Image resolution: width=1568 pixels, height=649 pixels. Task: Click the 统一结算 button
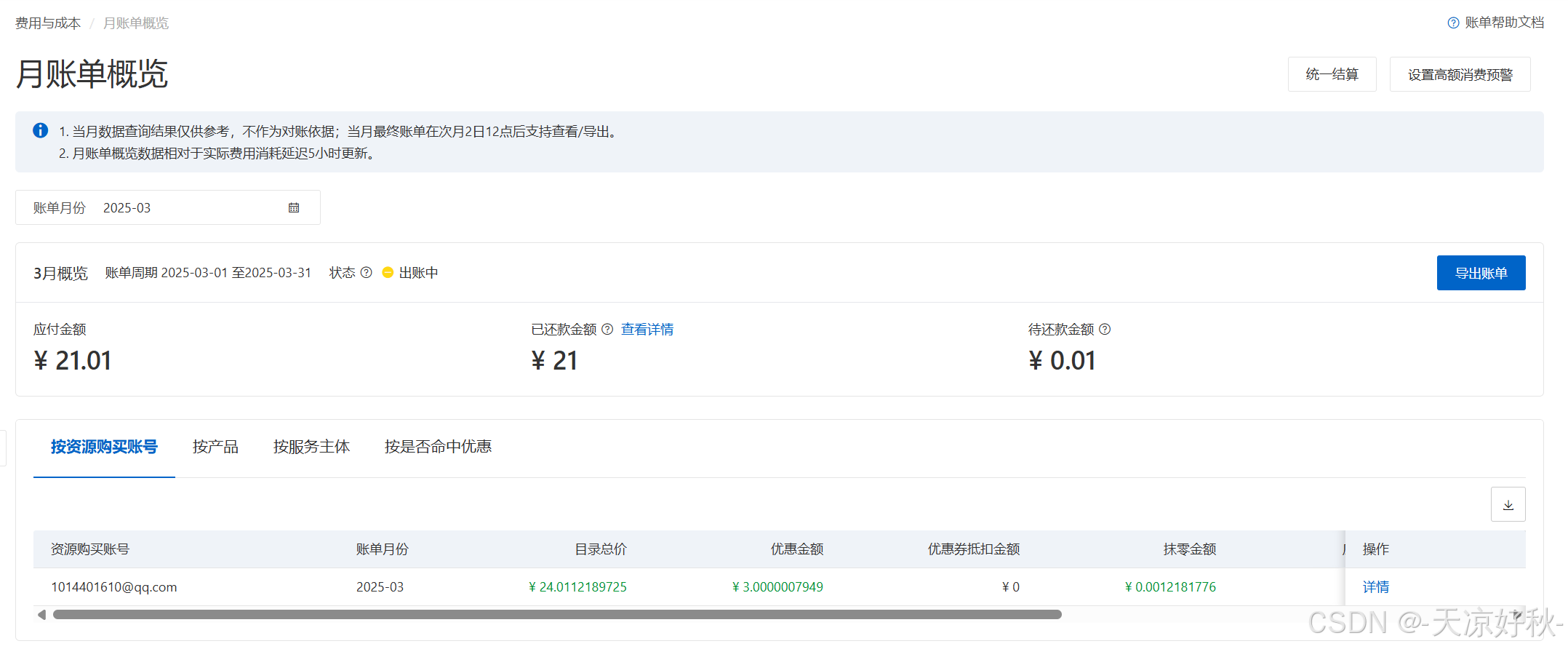1332,74
